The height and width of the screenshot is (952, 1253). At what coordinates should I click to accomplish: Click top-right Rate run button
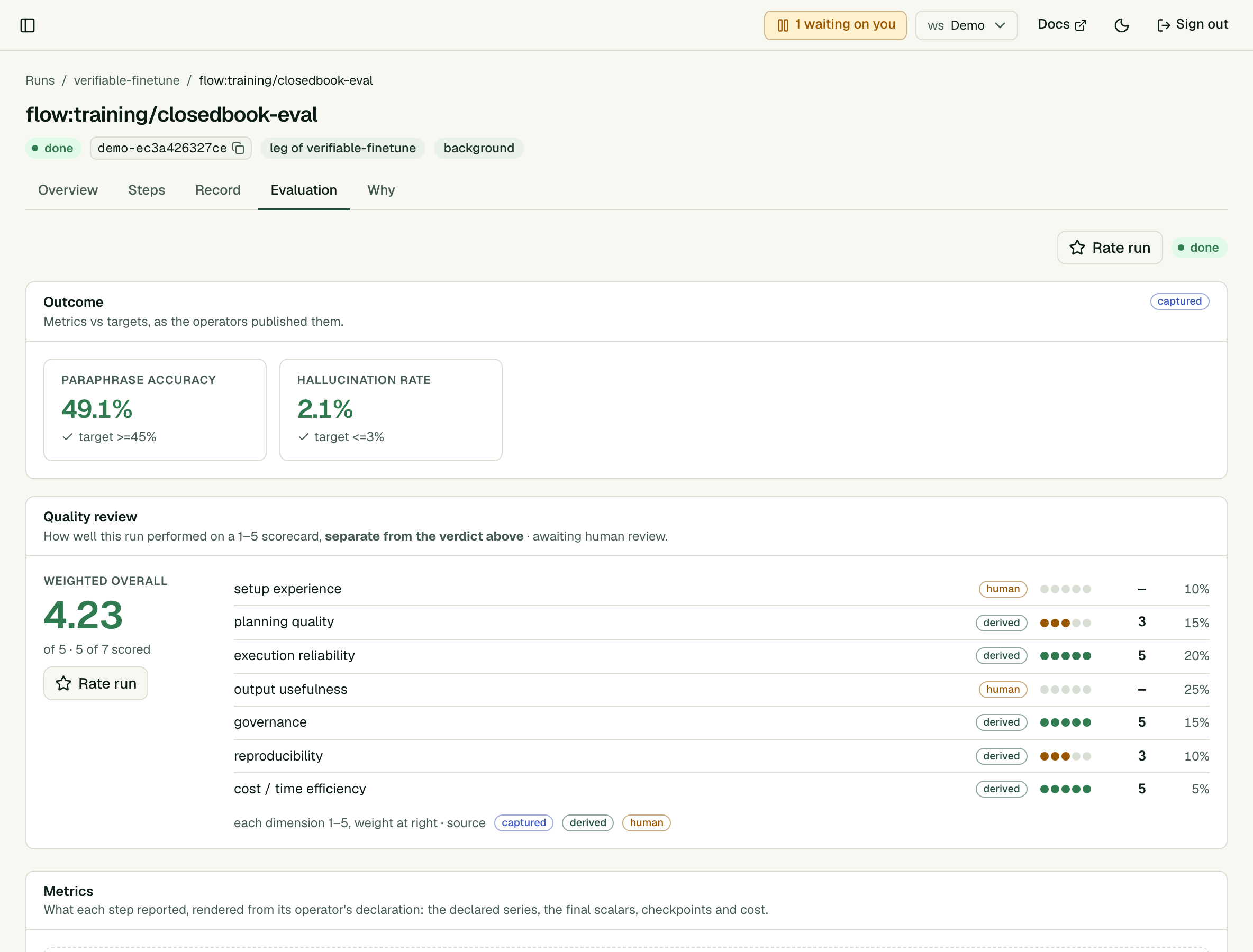(1110, 248)
